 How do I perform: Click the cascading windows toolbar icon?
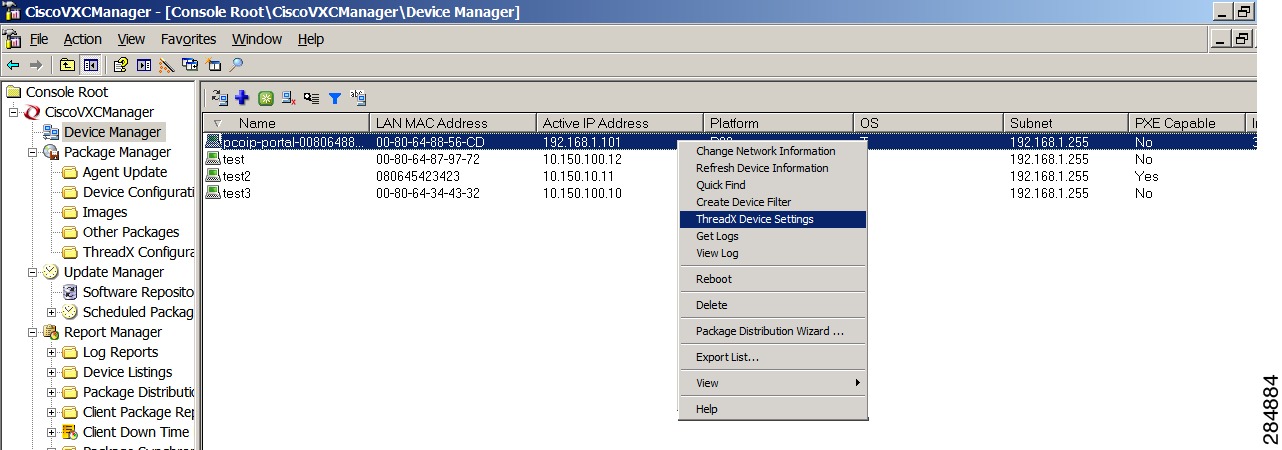click(x=190, y=65)
